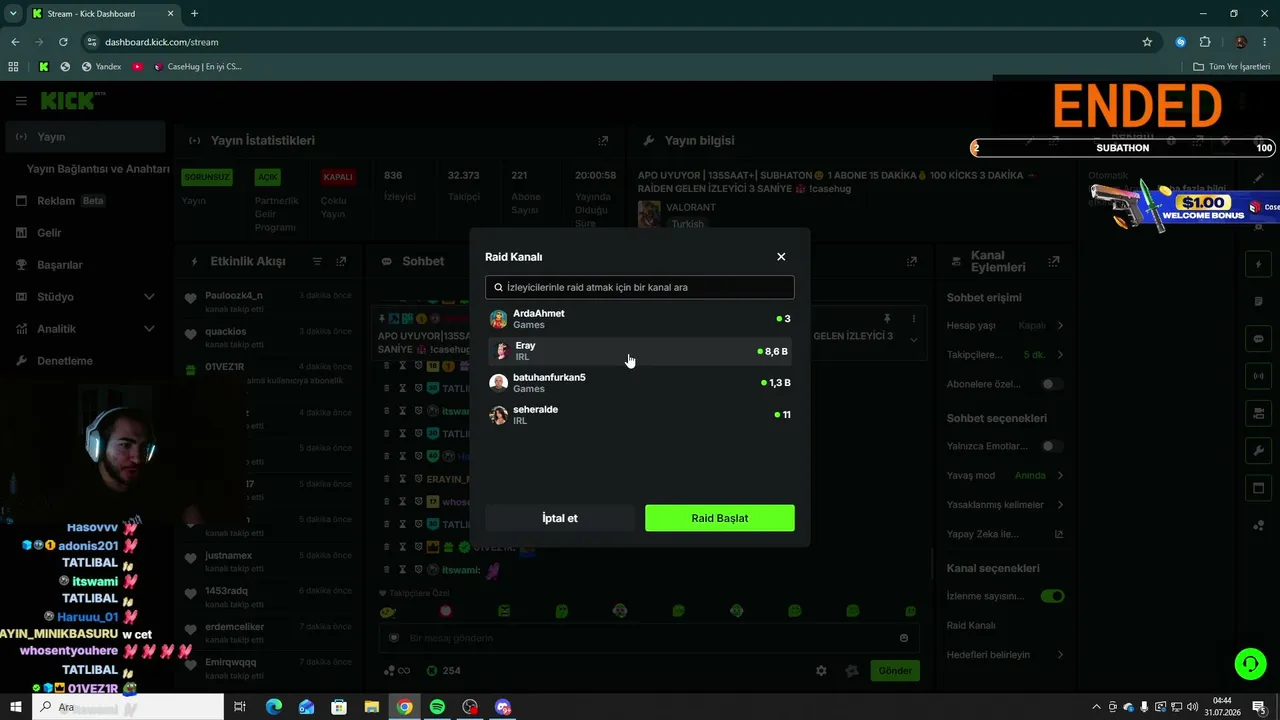Reload the page

tap(63, 42)
